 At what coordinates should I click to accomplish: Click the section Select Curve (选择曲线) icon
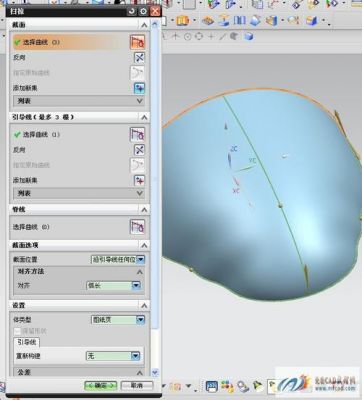pos(137,42)
